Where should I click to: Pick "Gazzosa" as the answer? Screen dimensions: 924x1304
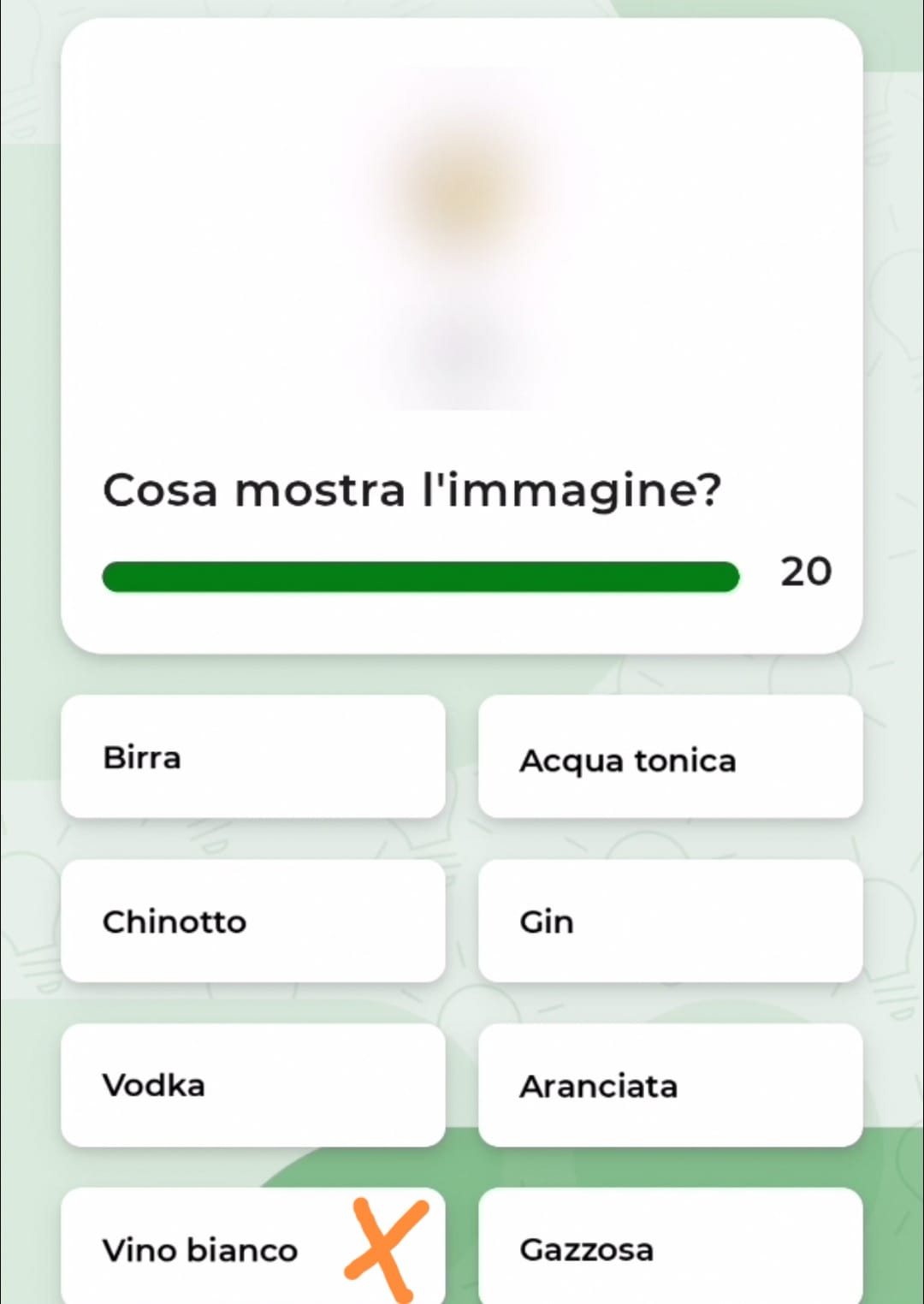[x=670, y=1249]
